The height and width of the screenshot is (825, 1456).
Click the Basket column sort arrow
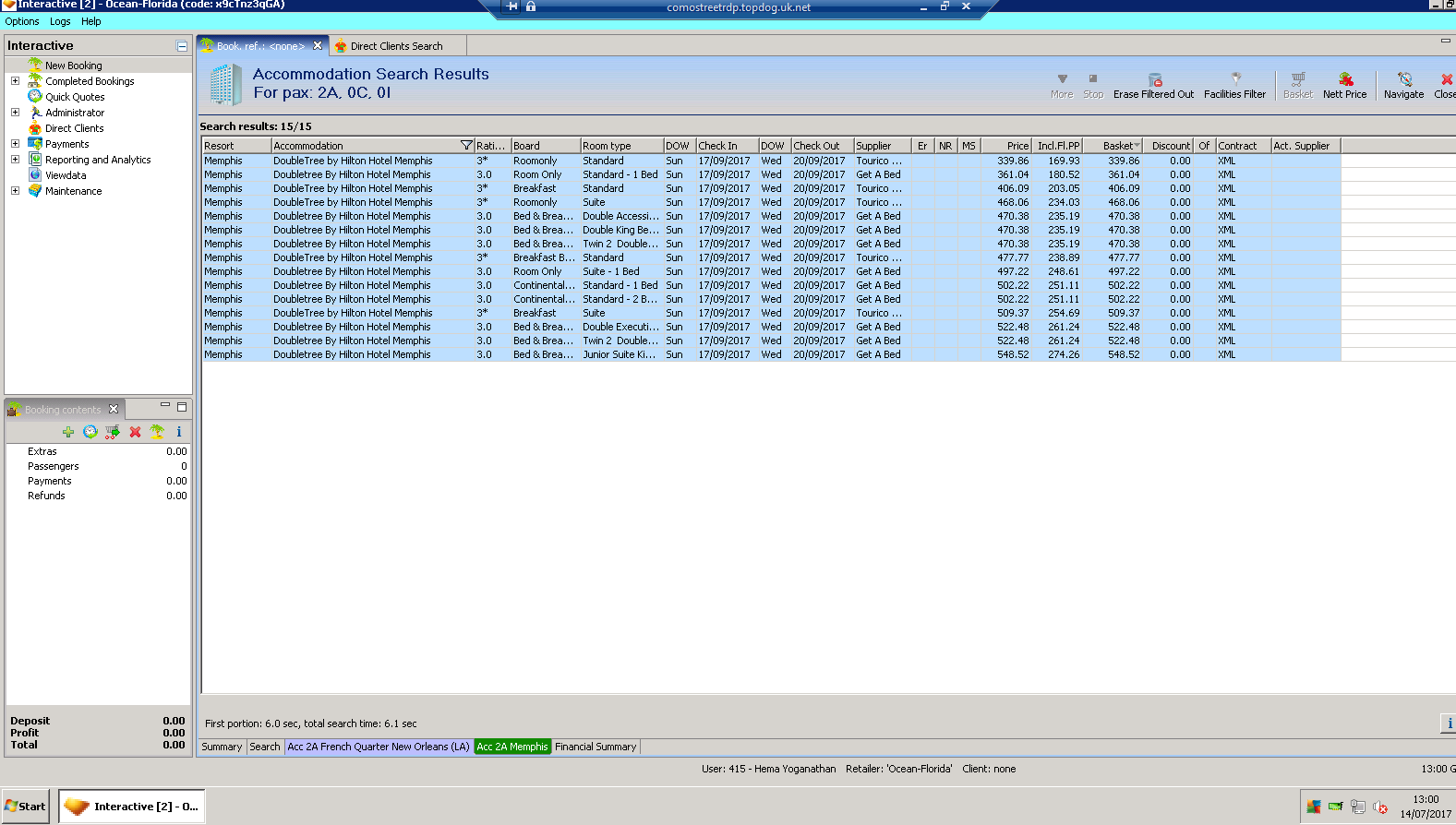tap(1137, 146)
